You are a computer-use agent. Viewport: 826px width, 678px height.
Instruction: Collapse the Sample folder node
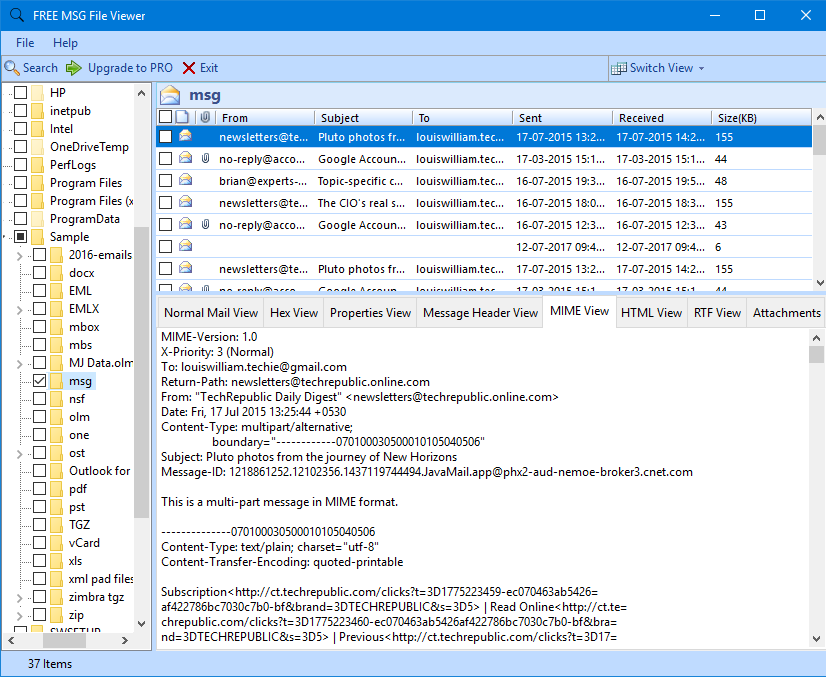[x=5, y=237]
